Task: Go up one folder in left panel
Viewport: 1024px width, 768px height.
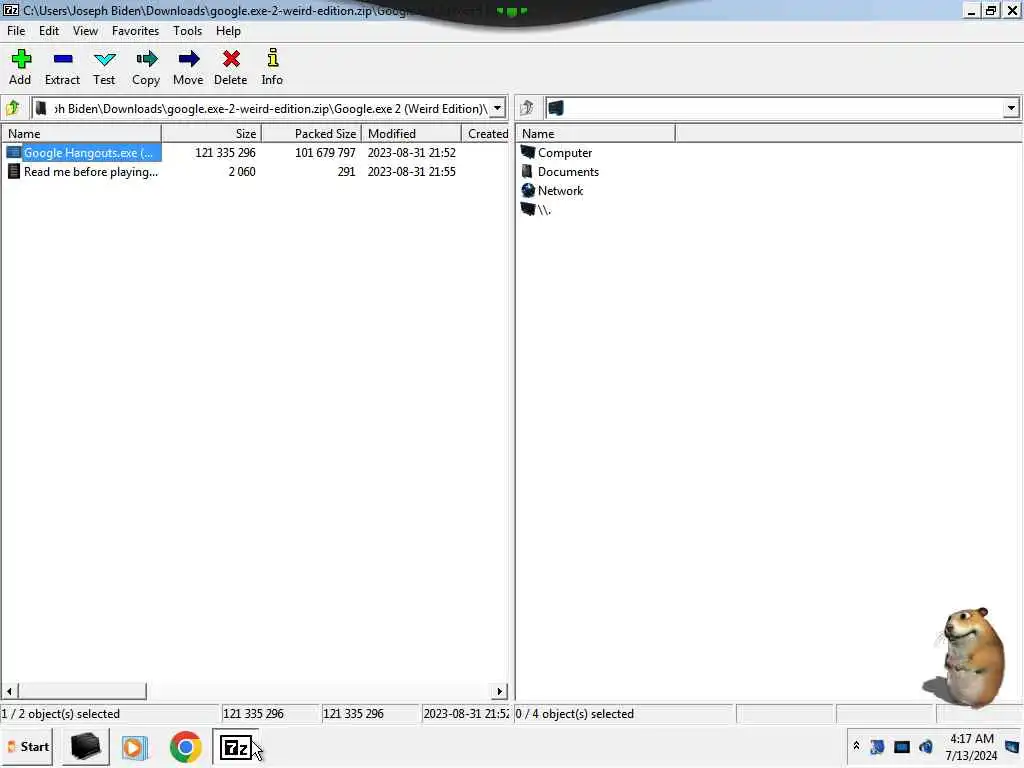Action: [x=13, y=108]
